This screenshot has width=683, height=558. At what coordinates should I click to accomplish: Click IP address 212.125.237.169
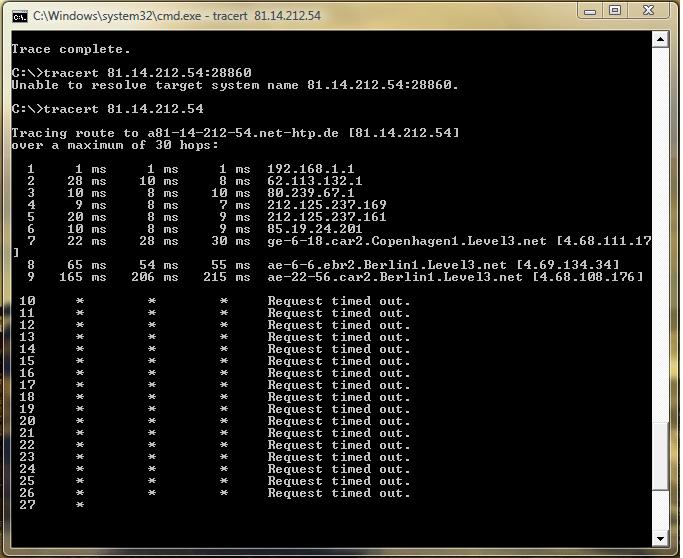click(327, 205)
